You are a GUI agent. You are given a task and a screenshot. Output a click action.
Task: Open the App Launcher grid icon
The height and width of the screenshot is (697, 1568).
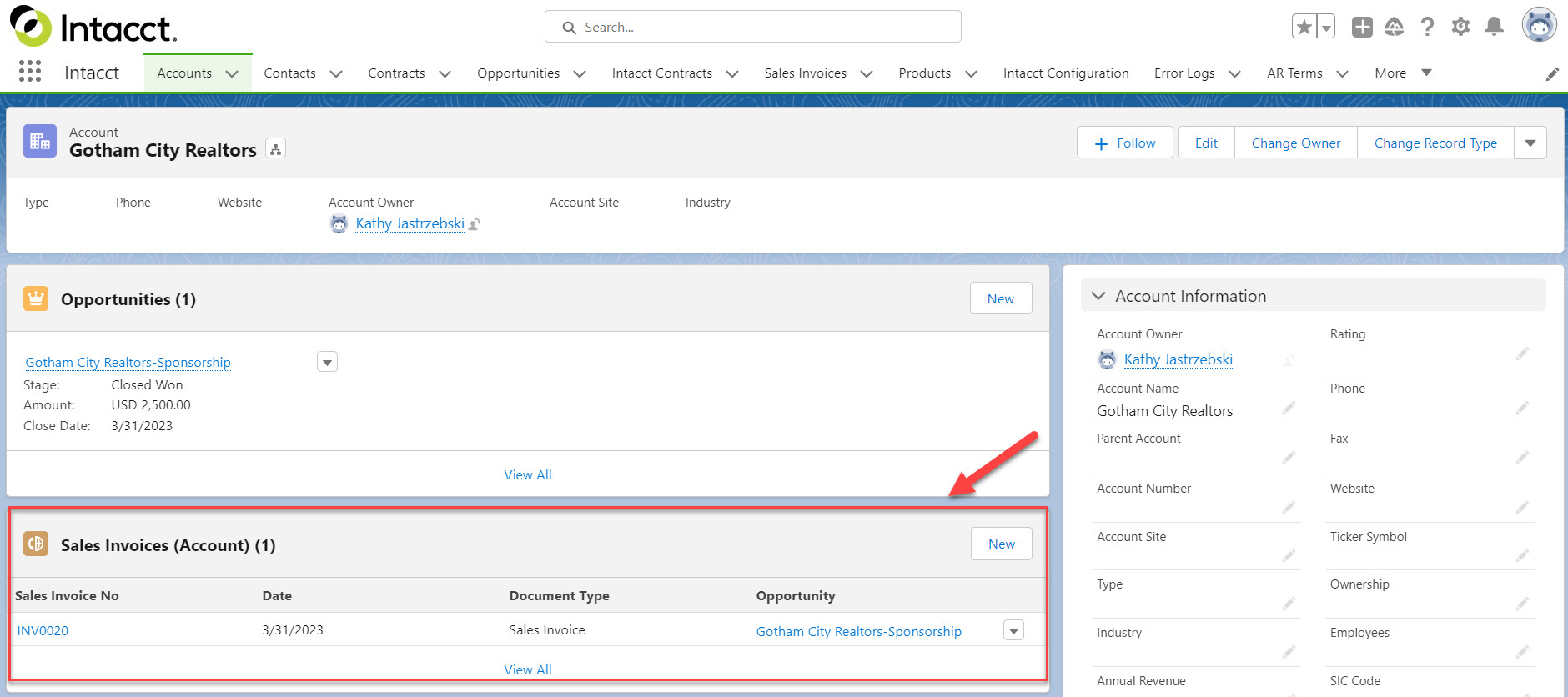30,72
